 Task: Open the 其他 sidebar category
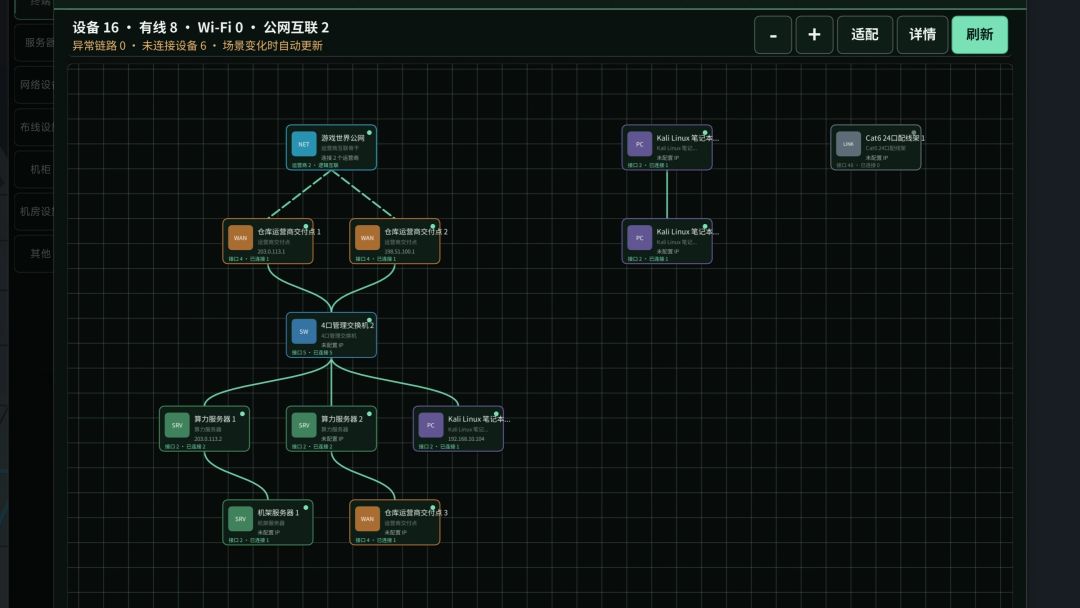click(34, 254)
